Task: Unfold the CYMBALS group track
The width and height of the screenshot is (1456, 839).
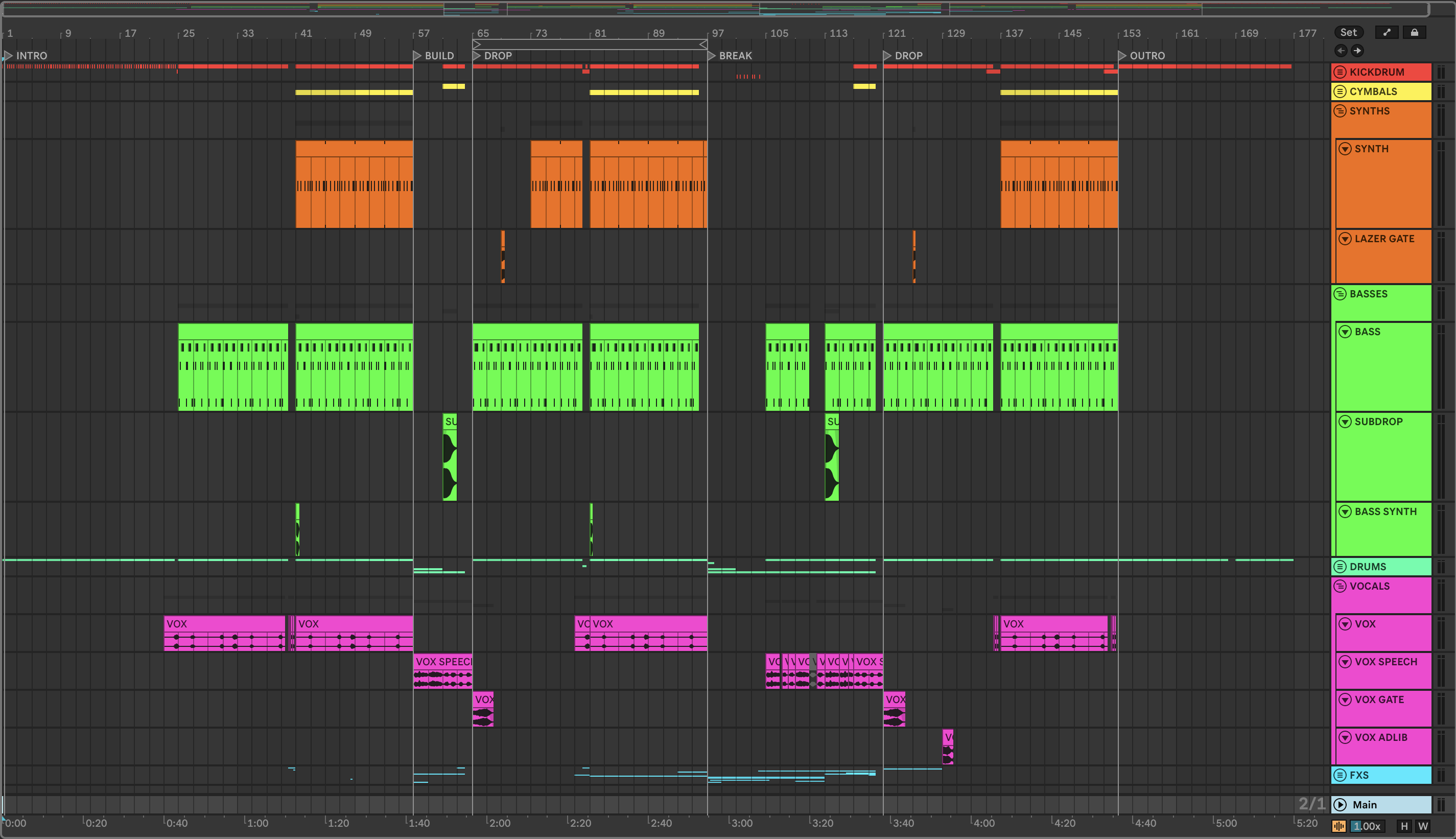Action: pos(1340,91)
